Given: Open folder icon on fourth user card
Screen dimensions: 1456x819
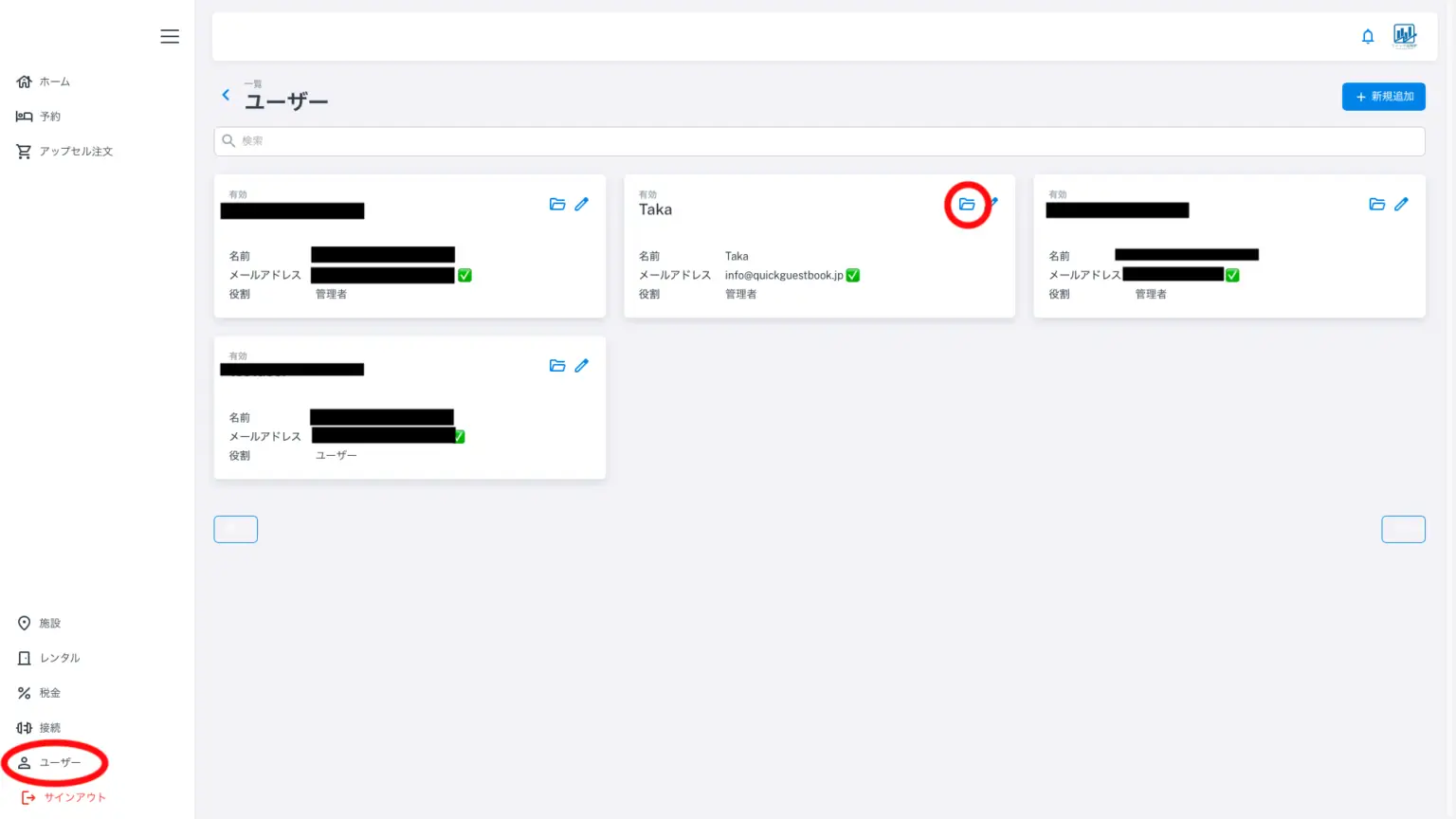Looking at the screenshot, I should point(557,366).
